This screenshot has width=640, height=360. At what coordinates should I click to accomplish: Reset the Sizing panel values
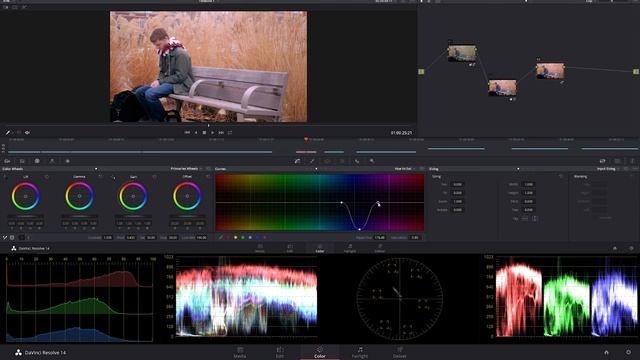coord(561,176)
